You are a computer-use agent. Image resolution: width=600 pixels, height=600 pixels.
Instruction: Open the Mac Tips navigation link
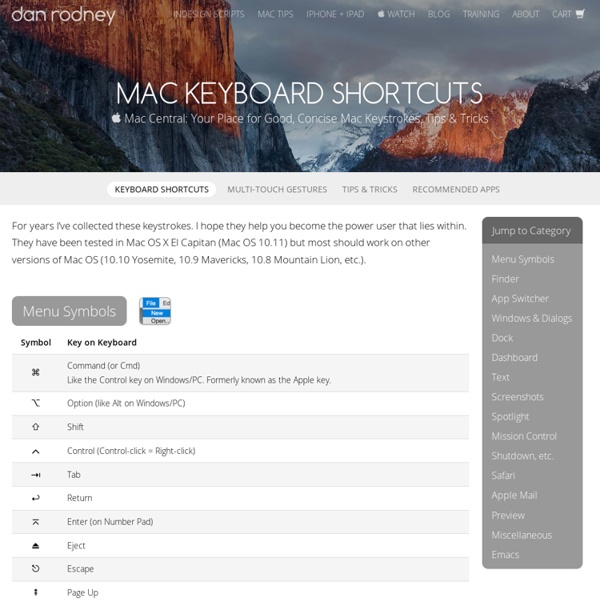(x=275, y=14)
